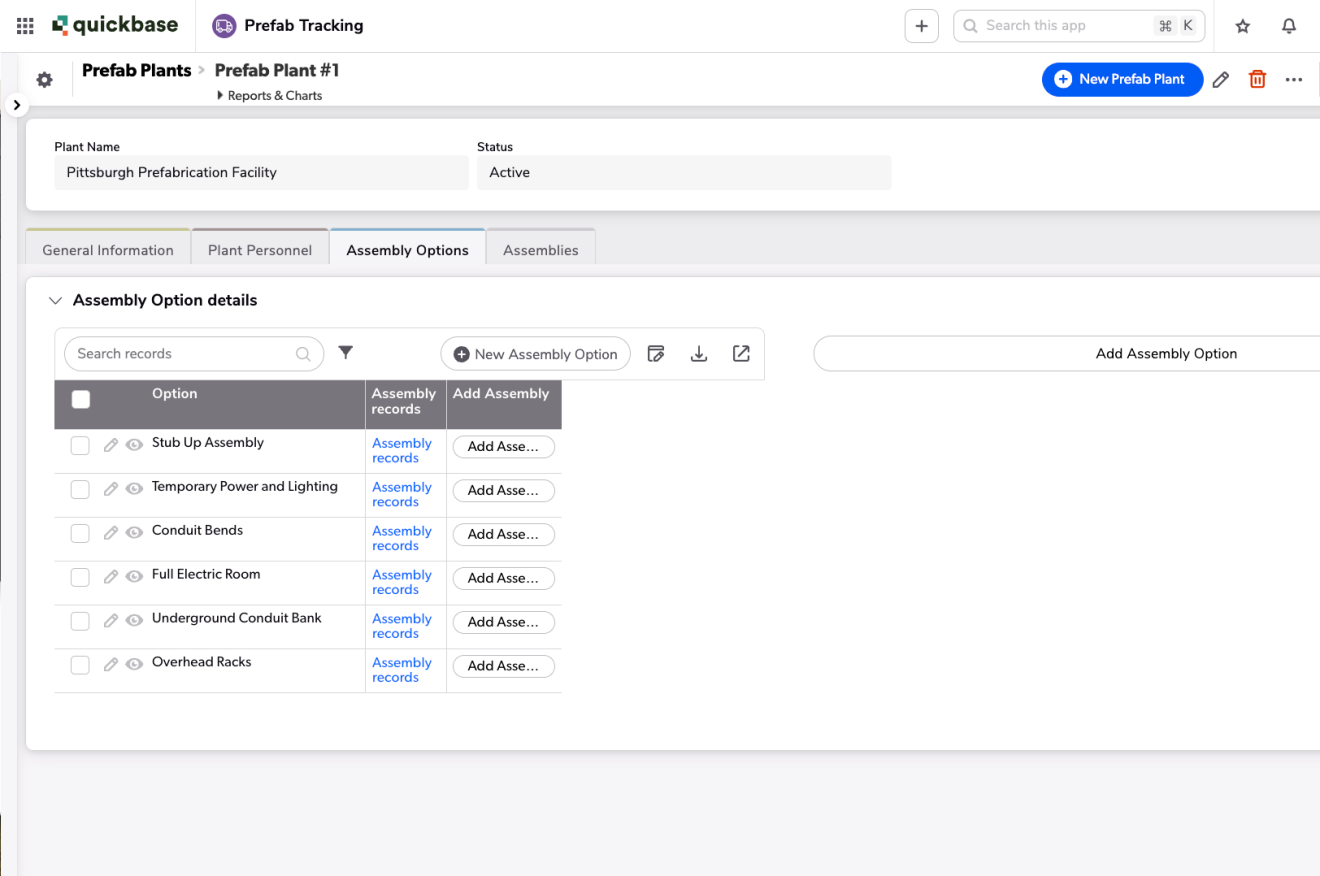Switch to the Plant Personnel tab
1320x876 pixels.
260,250
